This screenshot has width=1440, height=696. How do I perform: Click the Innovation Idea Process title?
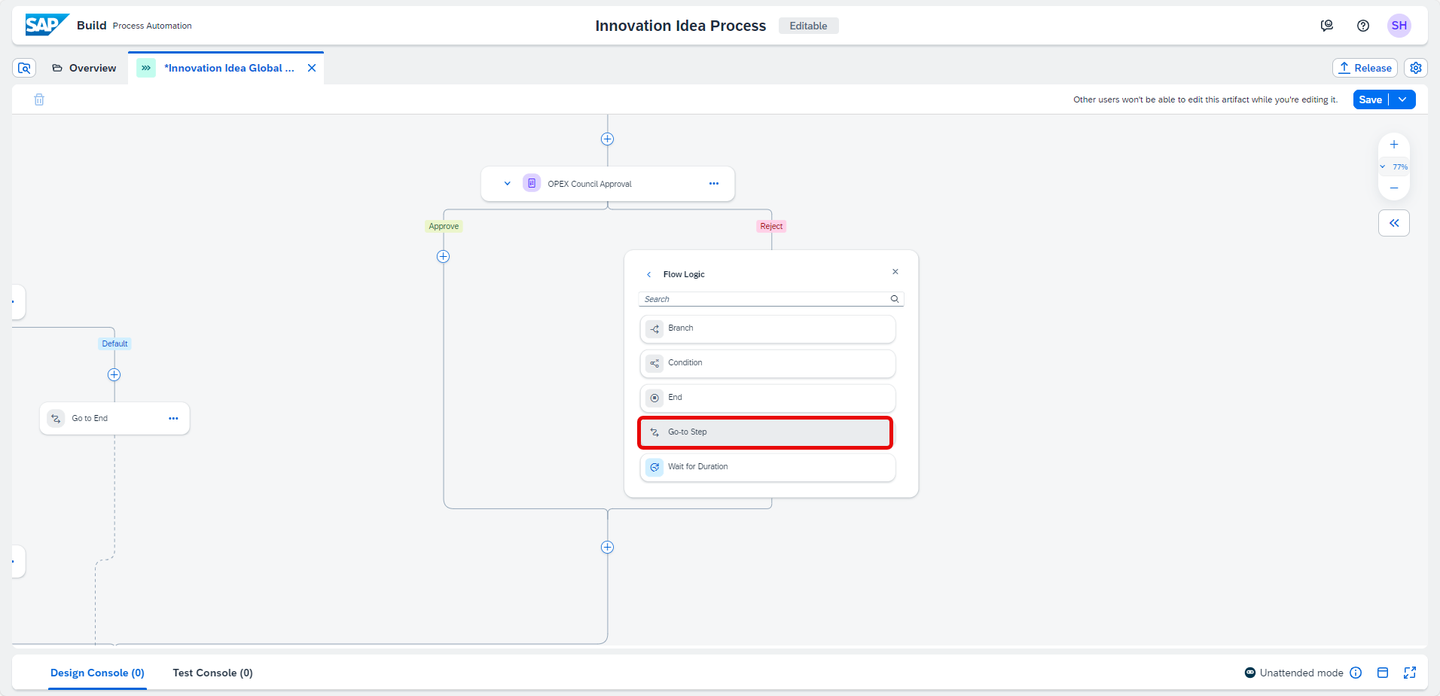681,26
